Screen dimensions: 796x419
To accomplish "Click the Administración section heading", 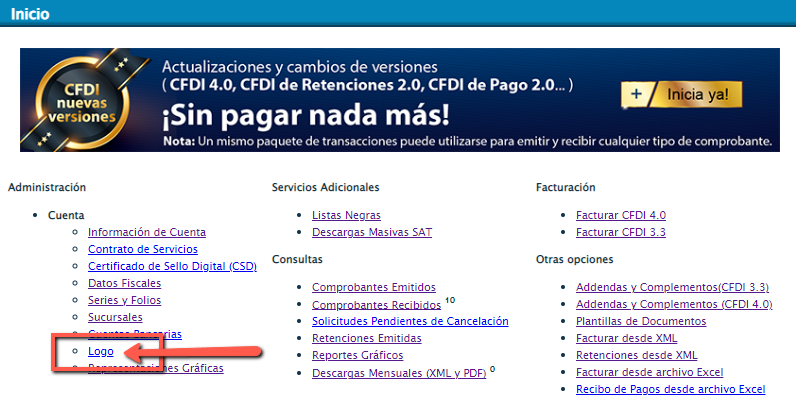I will tap(47, 187).
